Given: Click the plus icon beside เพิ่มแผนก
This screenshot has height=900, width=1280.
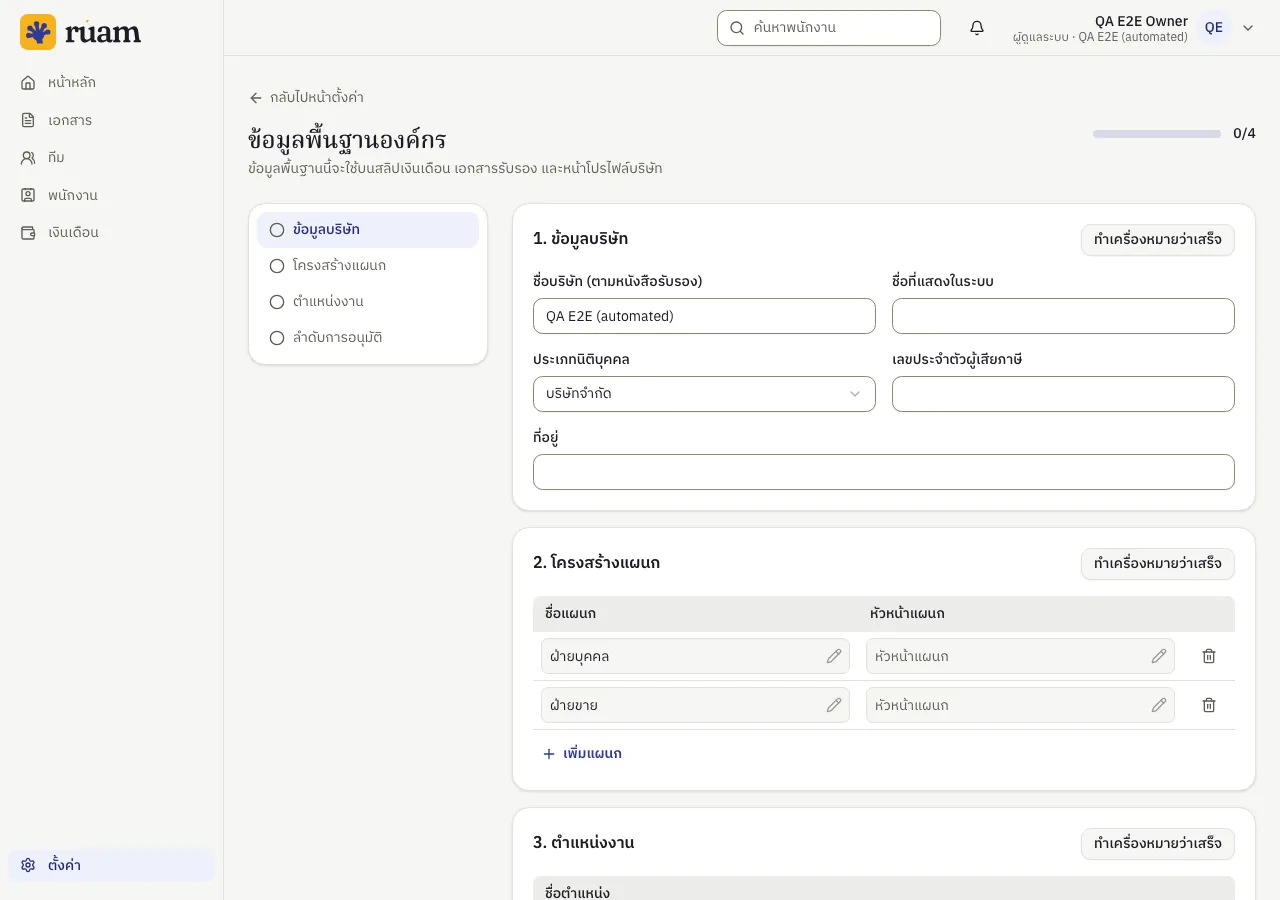Looking at the screenshot, I should pos(549,754).
